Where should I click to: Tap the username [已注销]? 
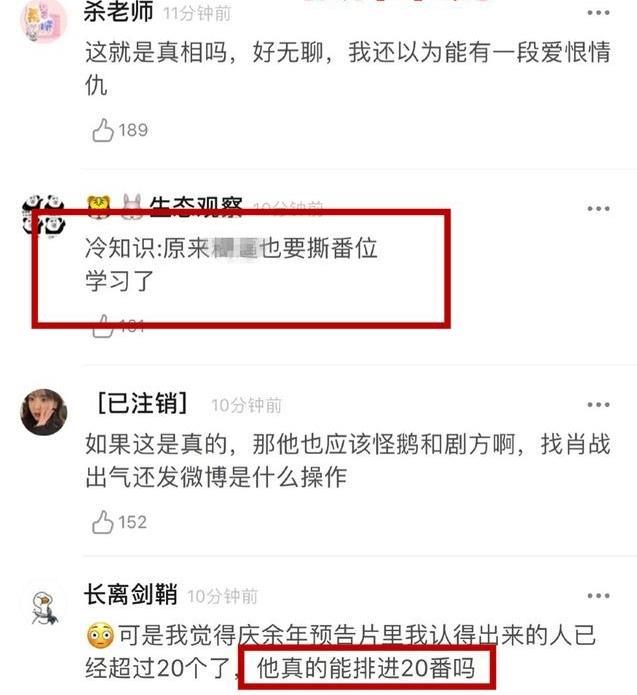coord(142,403)
